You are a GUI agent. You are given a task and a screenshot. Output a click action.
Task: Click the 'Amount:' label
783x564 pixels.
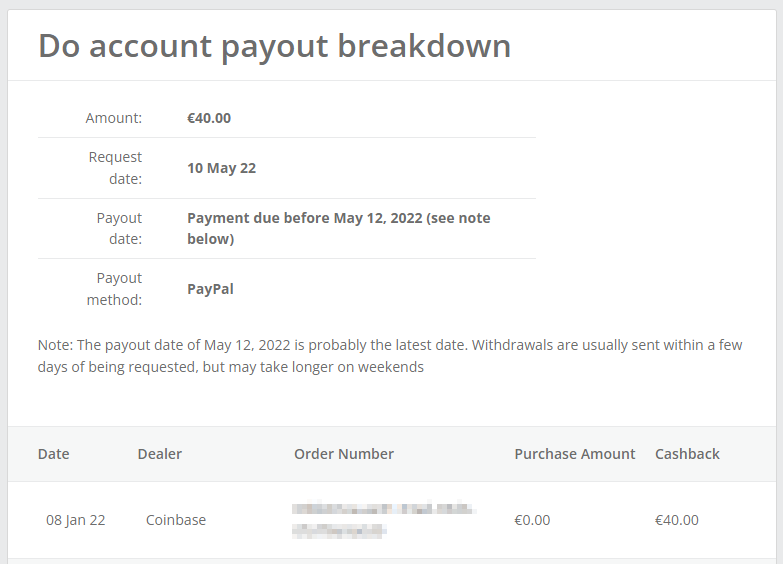pos(114,118)
